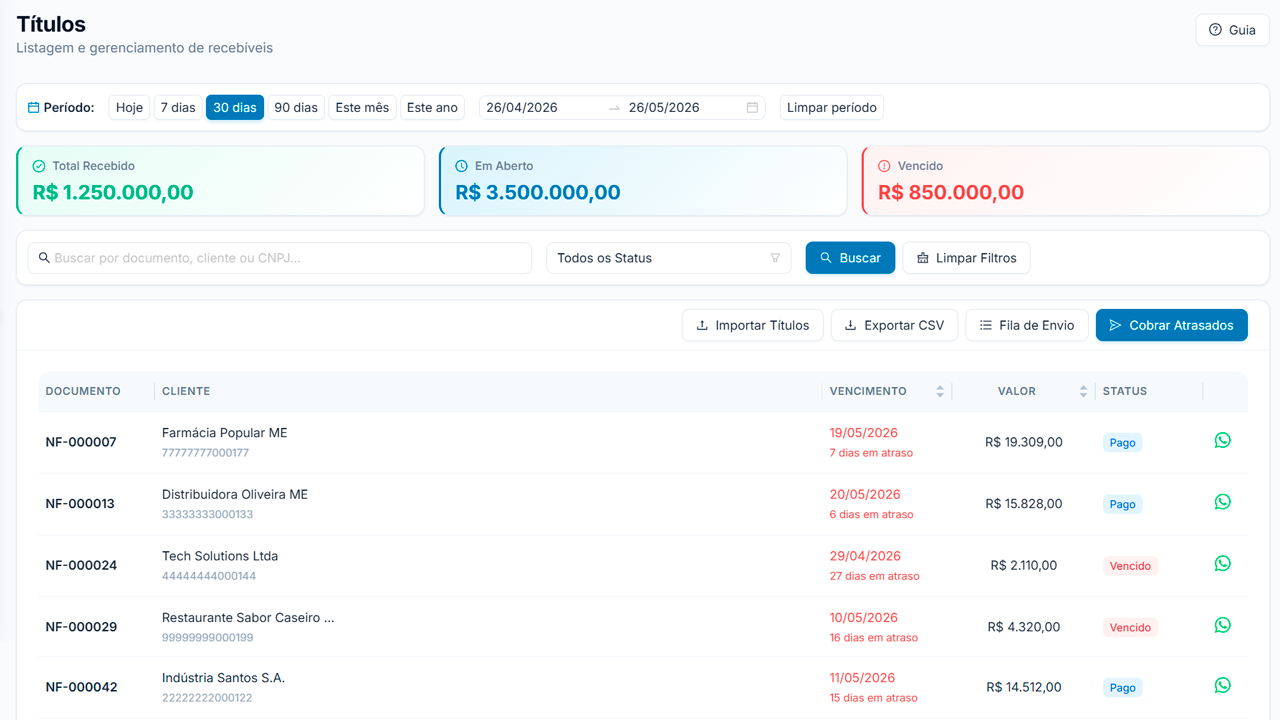Click Limpar período button

click(x=832, y=107)
